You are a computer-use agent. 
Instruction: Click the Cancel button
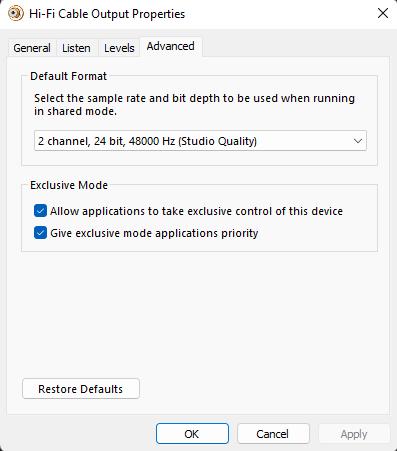[x=273, y=434]
